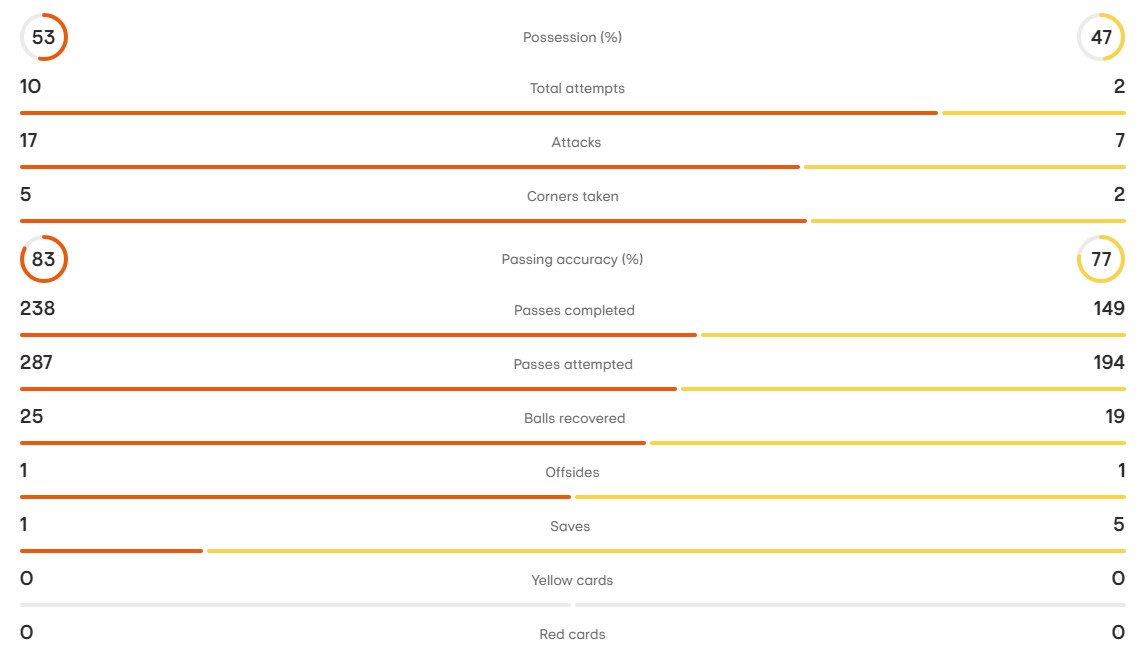Screen dimensions: 1146x651
Task: Click the yellow possession circle showing 47
Action: tap(1101, 37)
